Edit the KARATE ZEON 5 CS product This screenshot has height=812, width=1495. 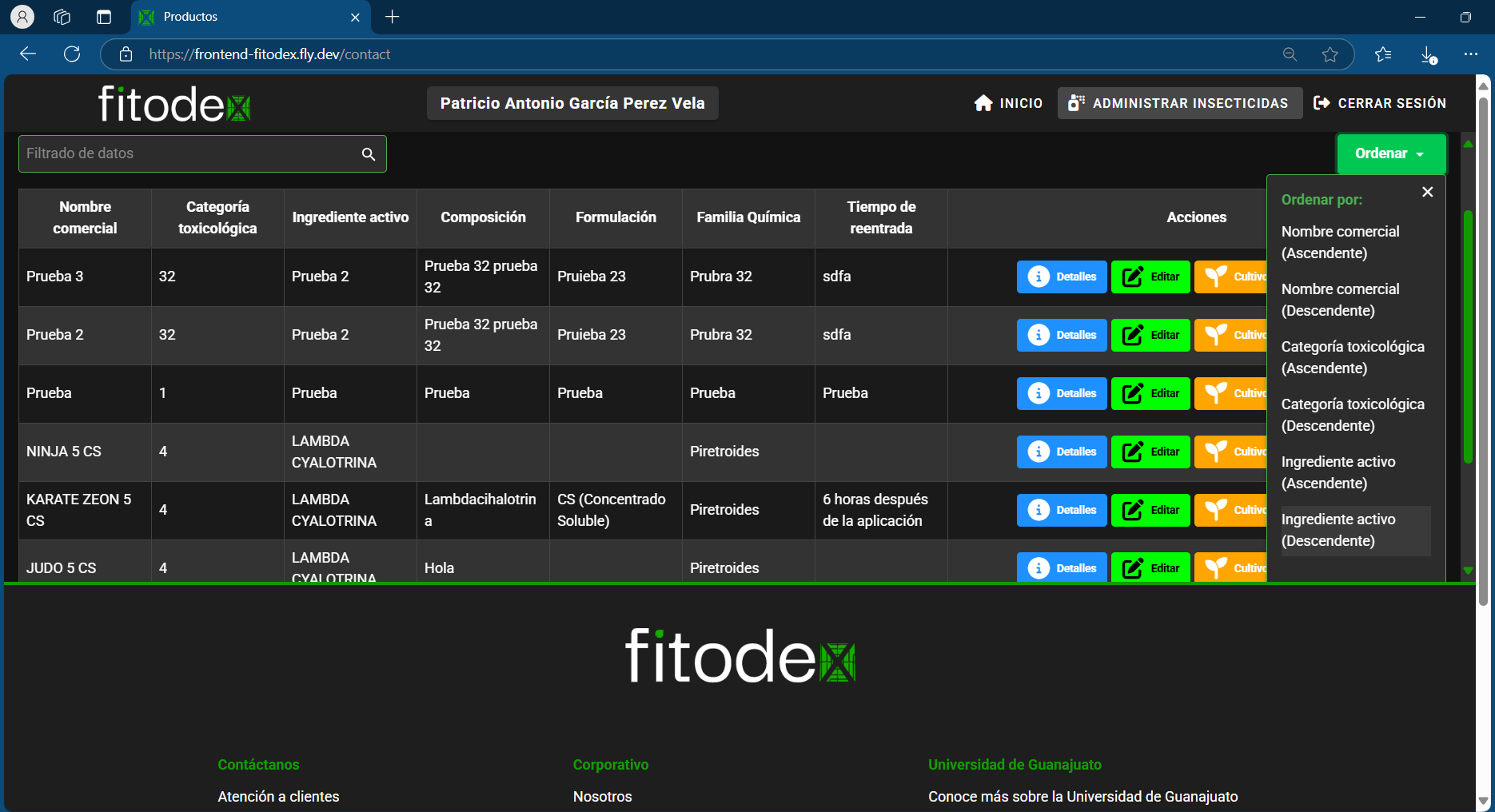(1150, 510)
